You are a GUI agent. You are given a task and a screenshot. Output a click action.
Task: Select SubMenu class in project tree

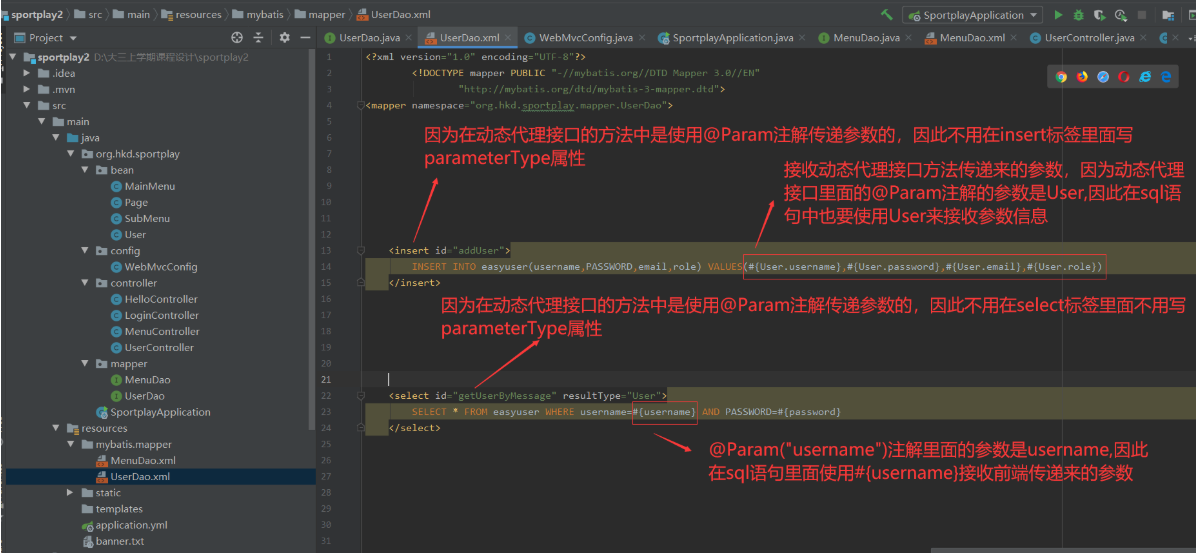coord(140,218)
